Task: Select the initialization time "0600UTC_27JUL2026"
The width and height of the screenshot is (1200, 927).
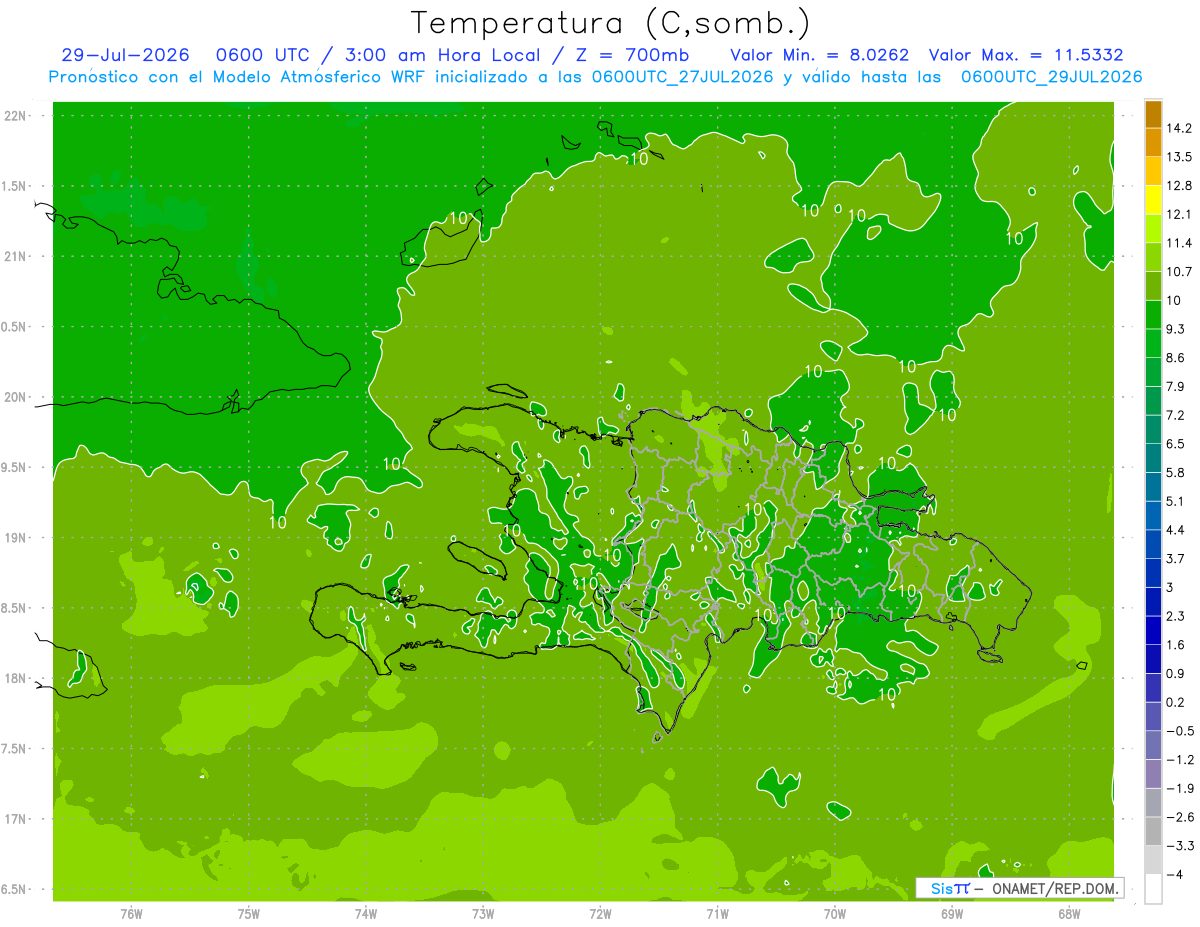Action: 683,77
